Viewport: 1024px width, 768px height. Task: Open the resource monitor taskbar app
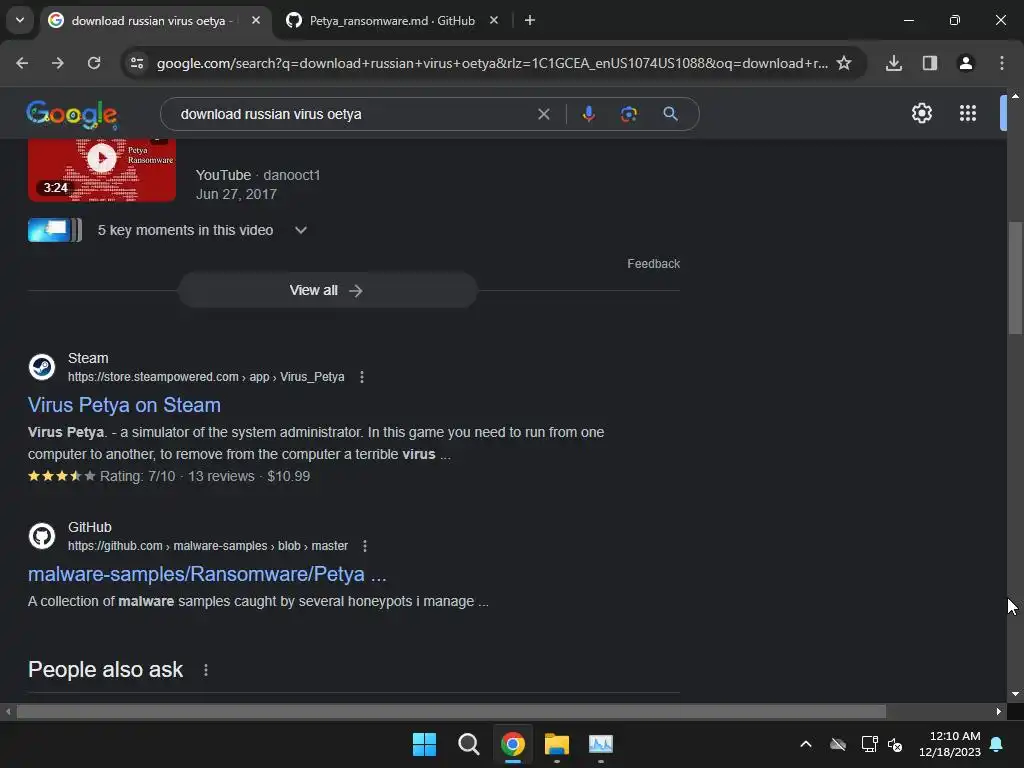click(601, 744)
